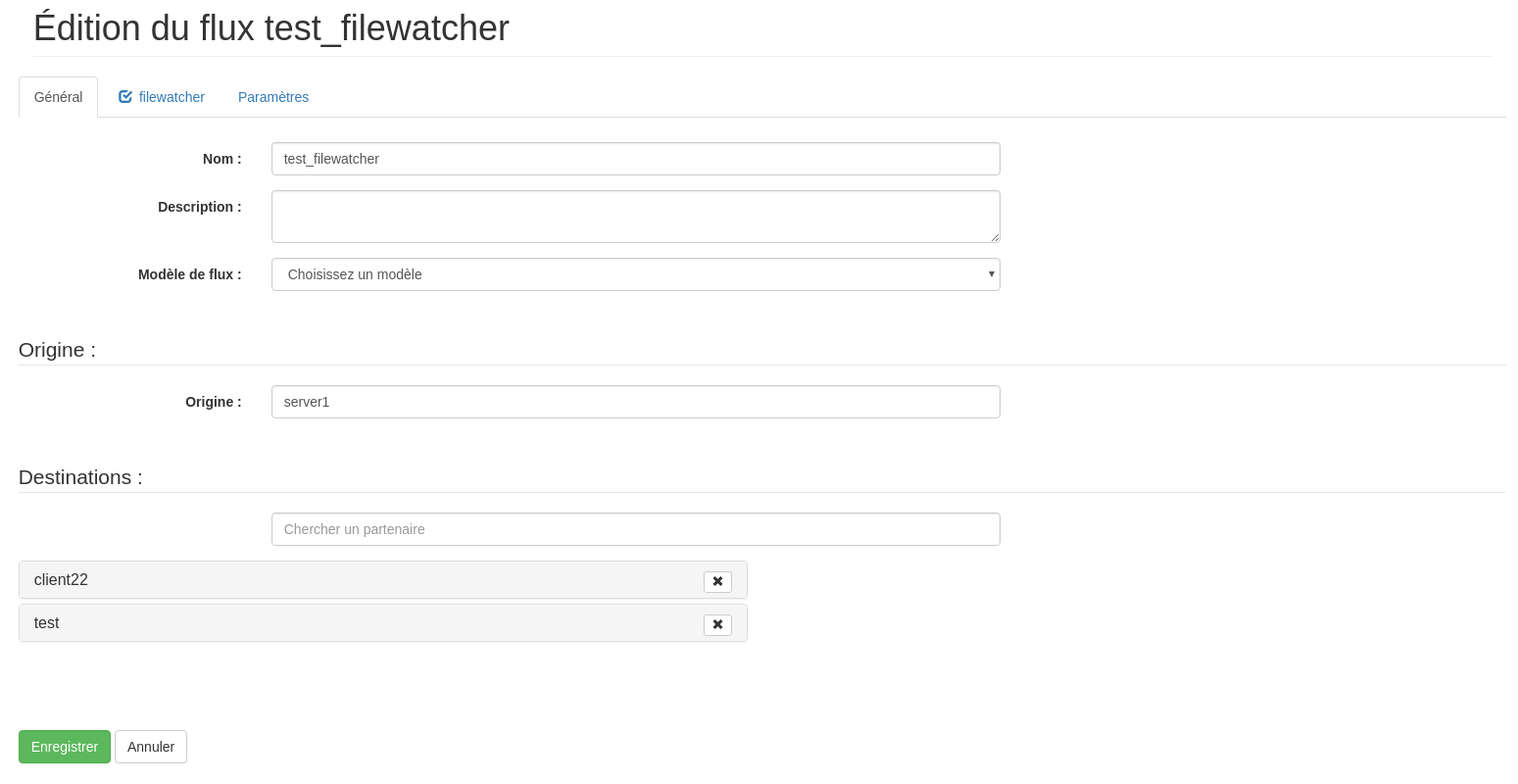The width and height of the screenshot is (1518, 784).
Task: Click the Annuler button
Action: (x=151, y=747)
